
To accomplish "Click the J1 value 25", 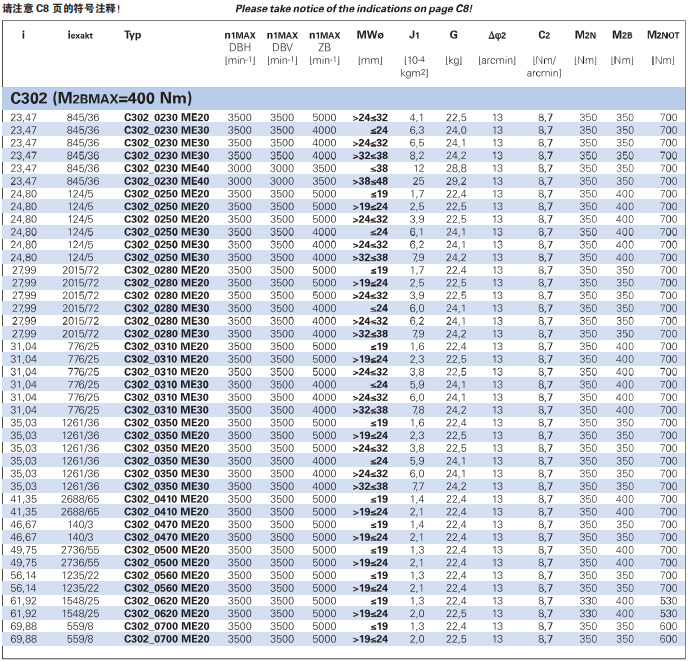I will pos(418,180).
